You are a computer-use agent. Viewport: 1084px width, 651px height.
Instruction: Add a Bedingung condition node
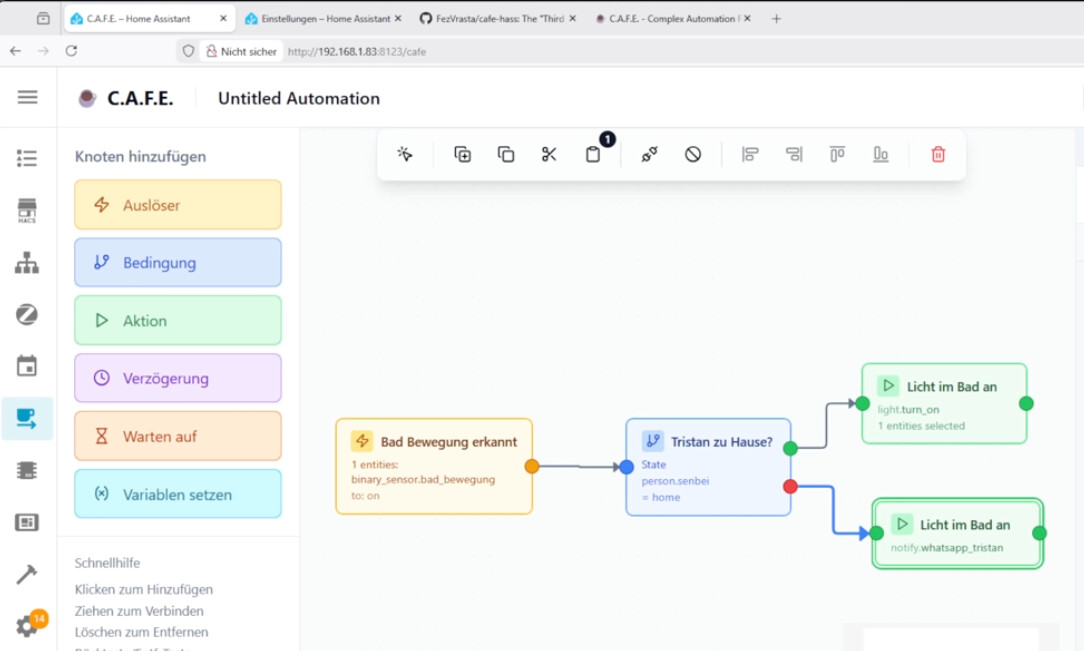coord(178,263)
